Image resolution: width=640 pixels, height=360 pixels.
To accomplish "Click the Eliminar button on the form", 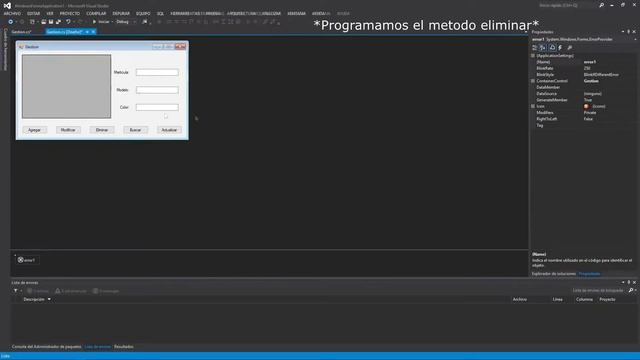I will [102, 130].
